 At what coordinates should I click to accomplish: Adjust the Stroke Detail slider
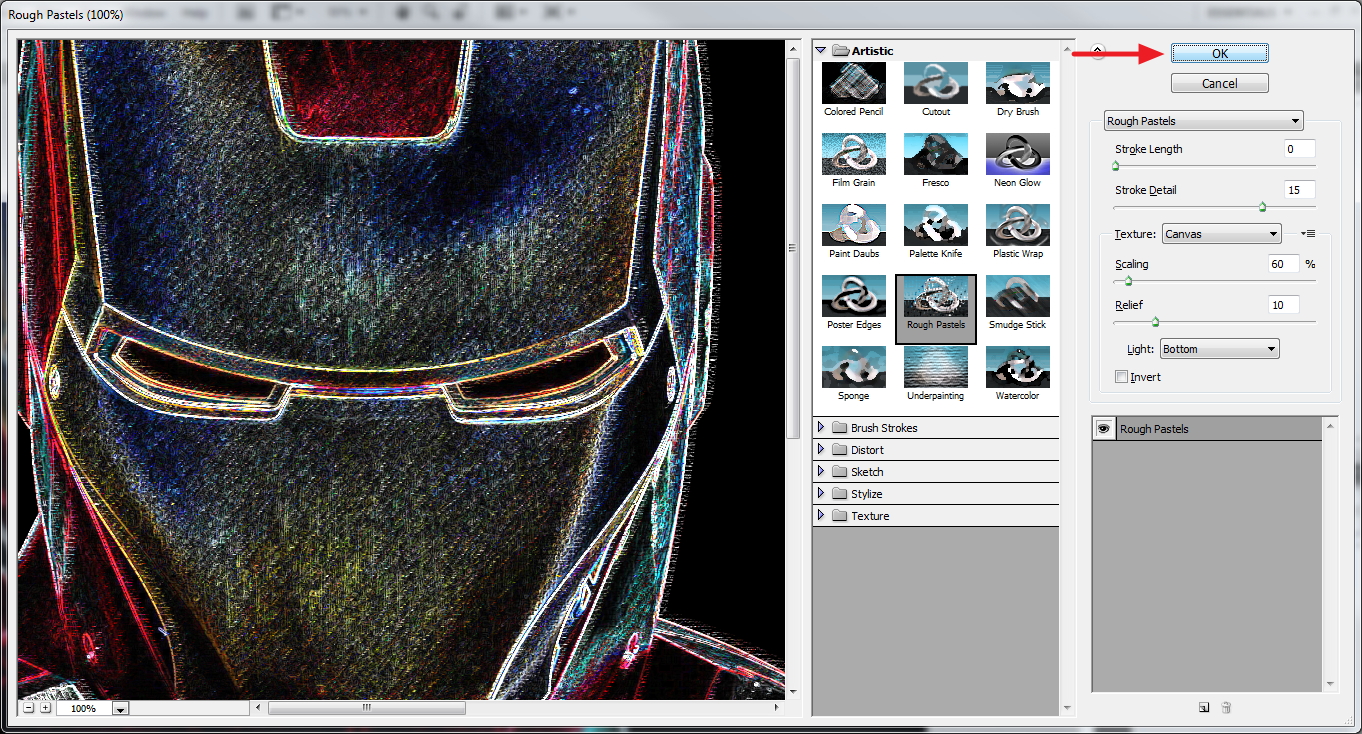1262,207
